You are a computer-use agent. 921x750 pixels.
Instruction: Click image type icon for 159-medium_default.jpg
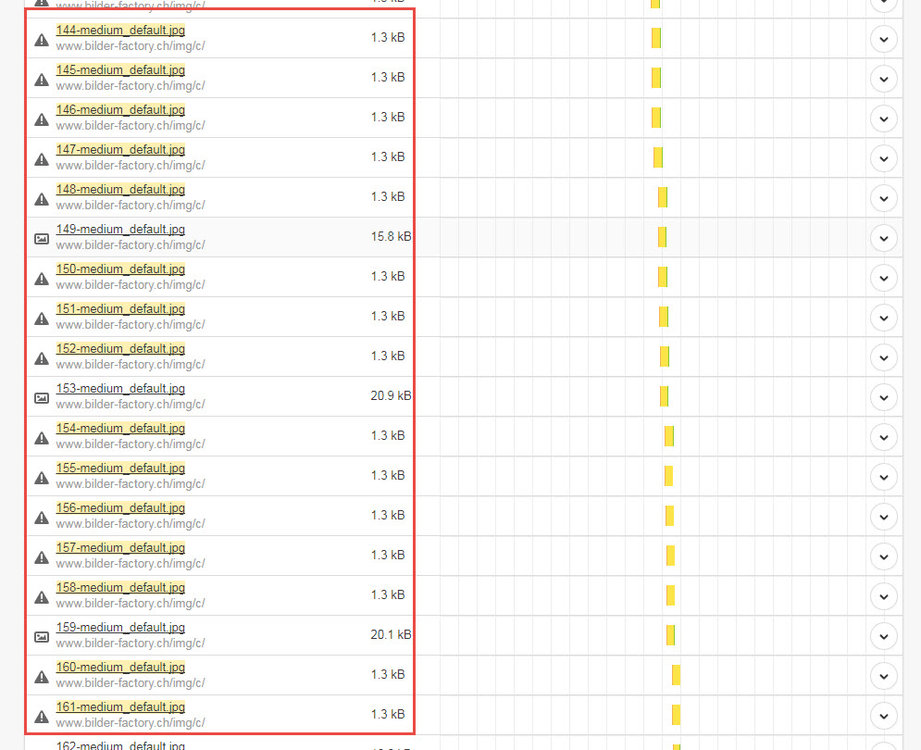(41, 637)
